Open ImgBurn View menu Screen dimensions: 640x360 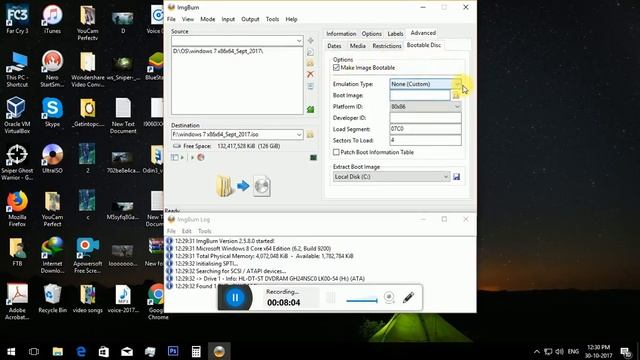(x=188, y=19)
